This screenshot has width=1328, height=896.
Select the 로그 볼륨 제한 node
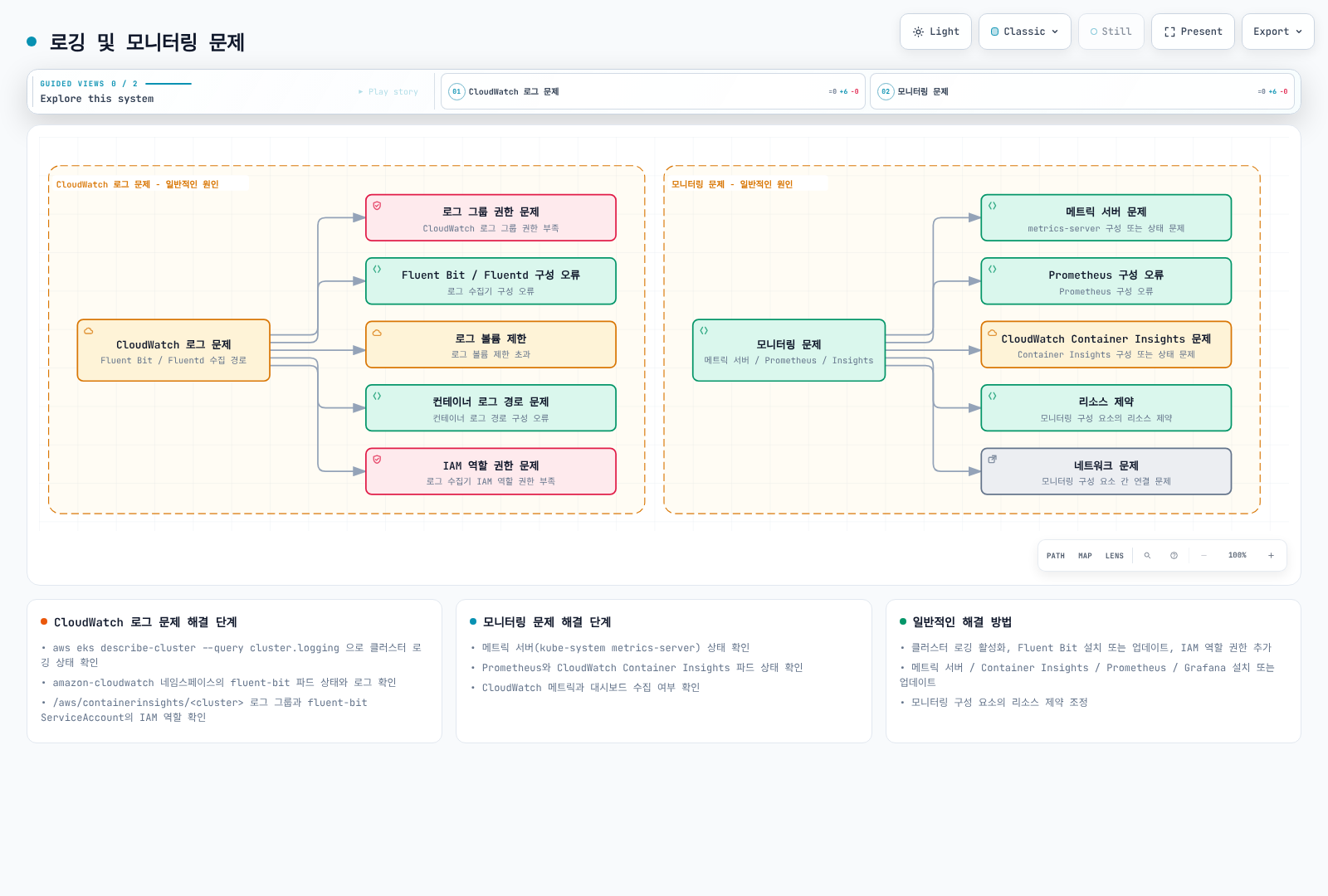tap(491, 344)
